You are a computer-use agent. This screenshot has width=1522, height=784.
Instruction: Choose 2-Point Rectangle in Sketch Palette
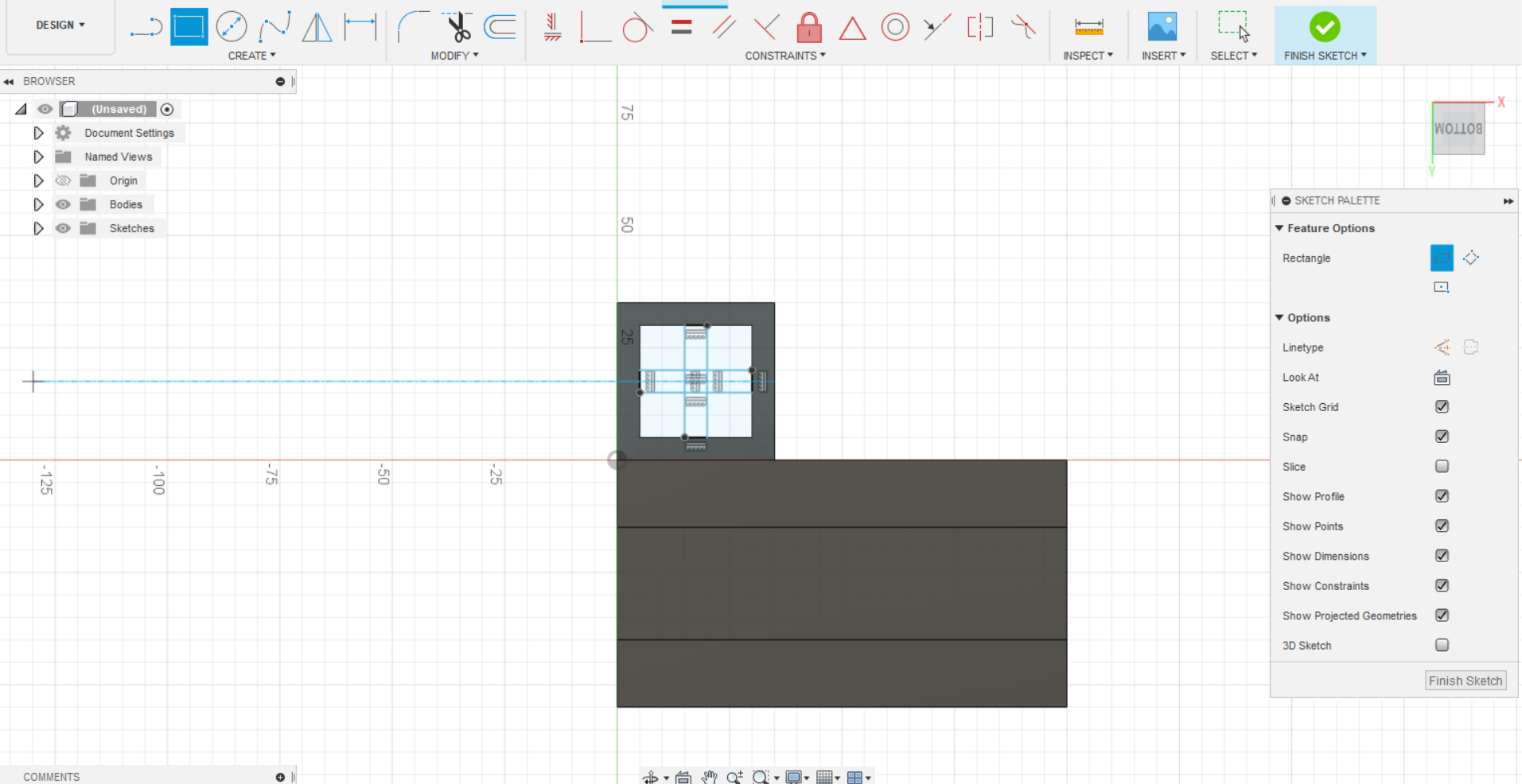(x=1442, y=258)
